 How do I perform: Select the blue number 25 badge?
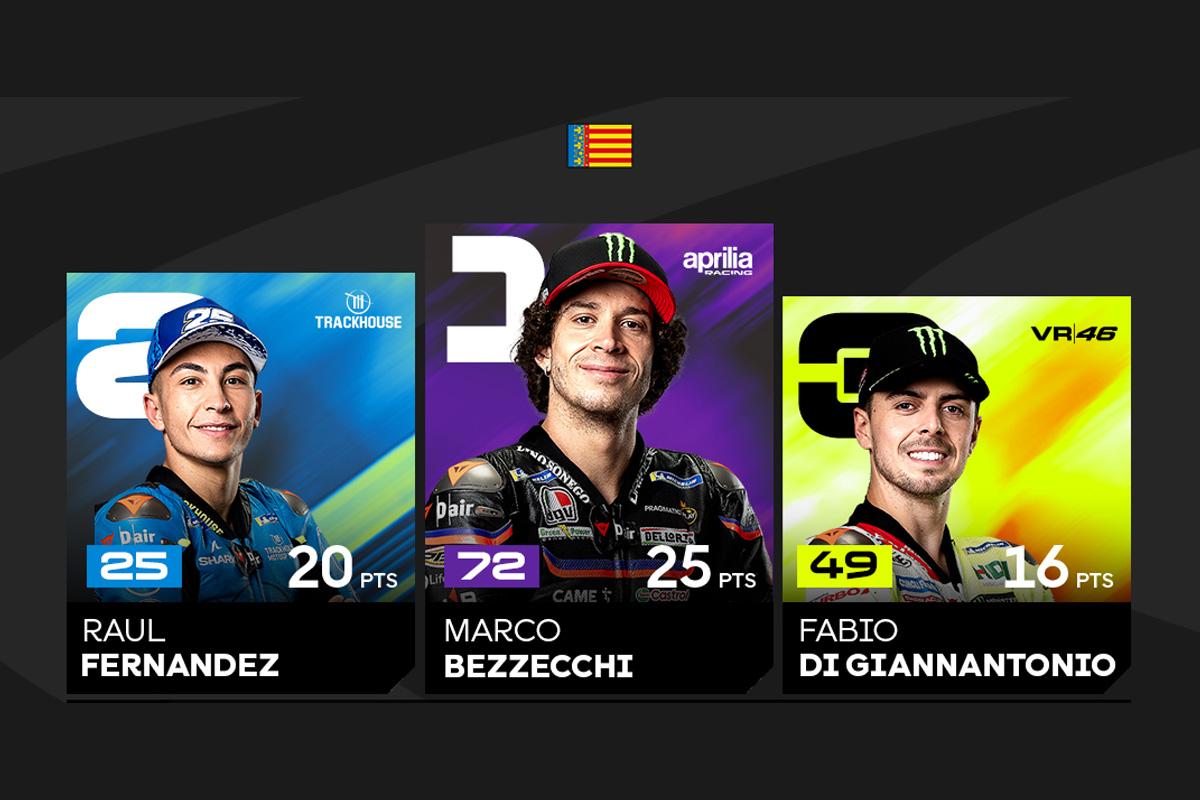[x=134, y=566]
